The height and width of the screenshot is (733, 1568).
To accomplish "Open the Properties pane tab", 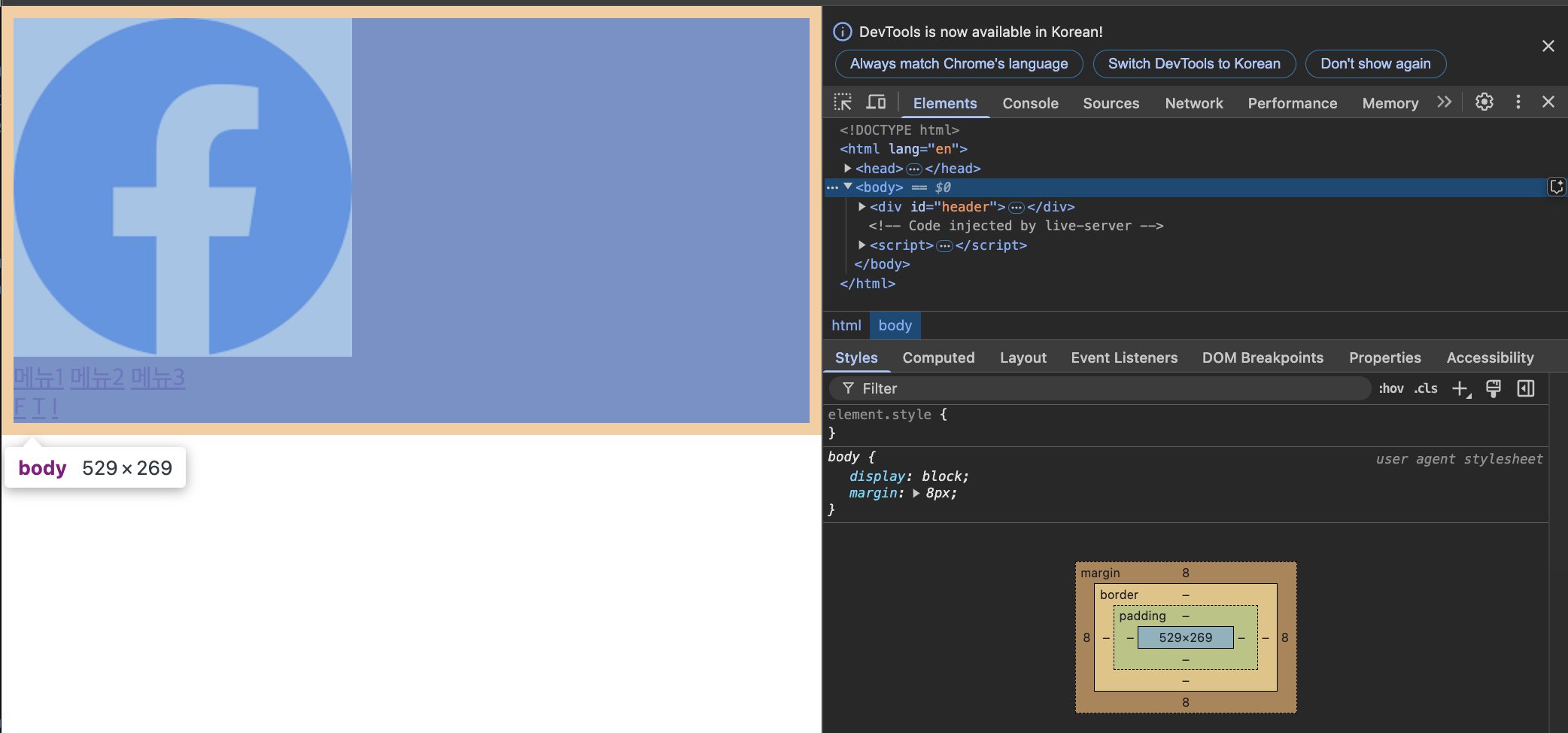I will (x=1384, y=357).
